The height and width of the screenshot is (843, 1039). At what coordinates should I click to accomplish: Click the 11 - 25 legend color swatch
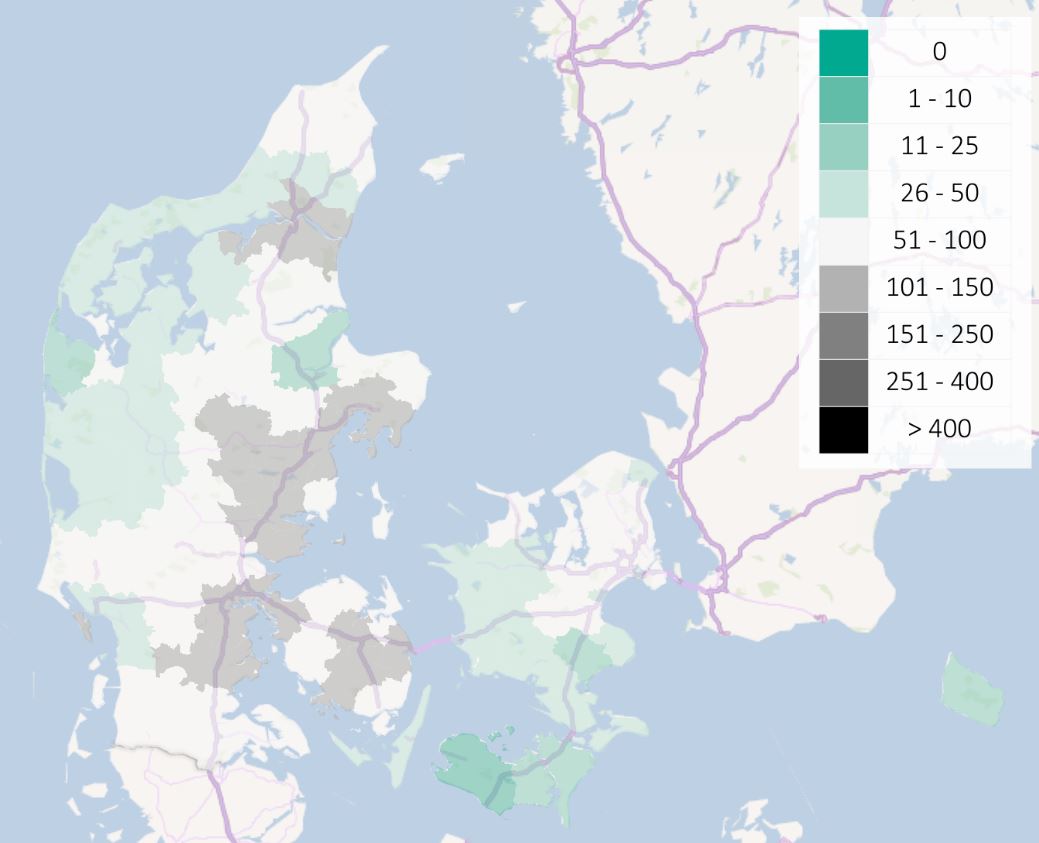pyautogui.click(x=843, y=147)
